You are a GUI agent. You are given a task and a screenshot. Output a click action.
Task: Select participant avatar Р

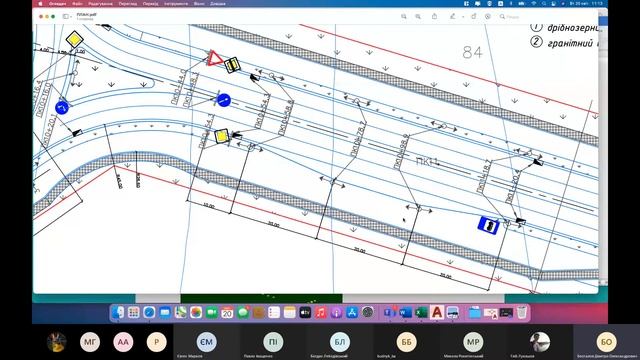[x=157, y=342]
